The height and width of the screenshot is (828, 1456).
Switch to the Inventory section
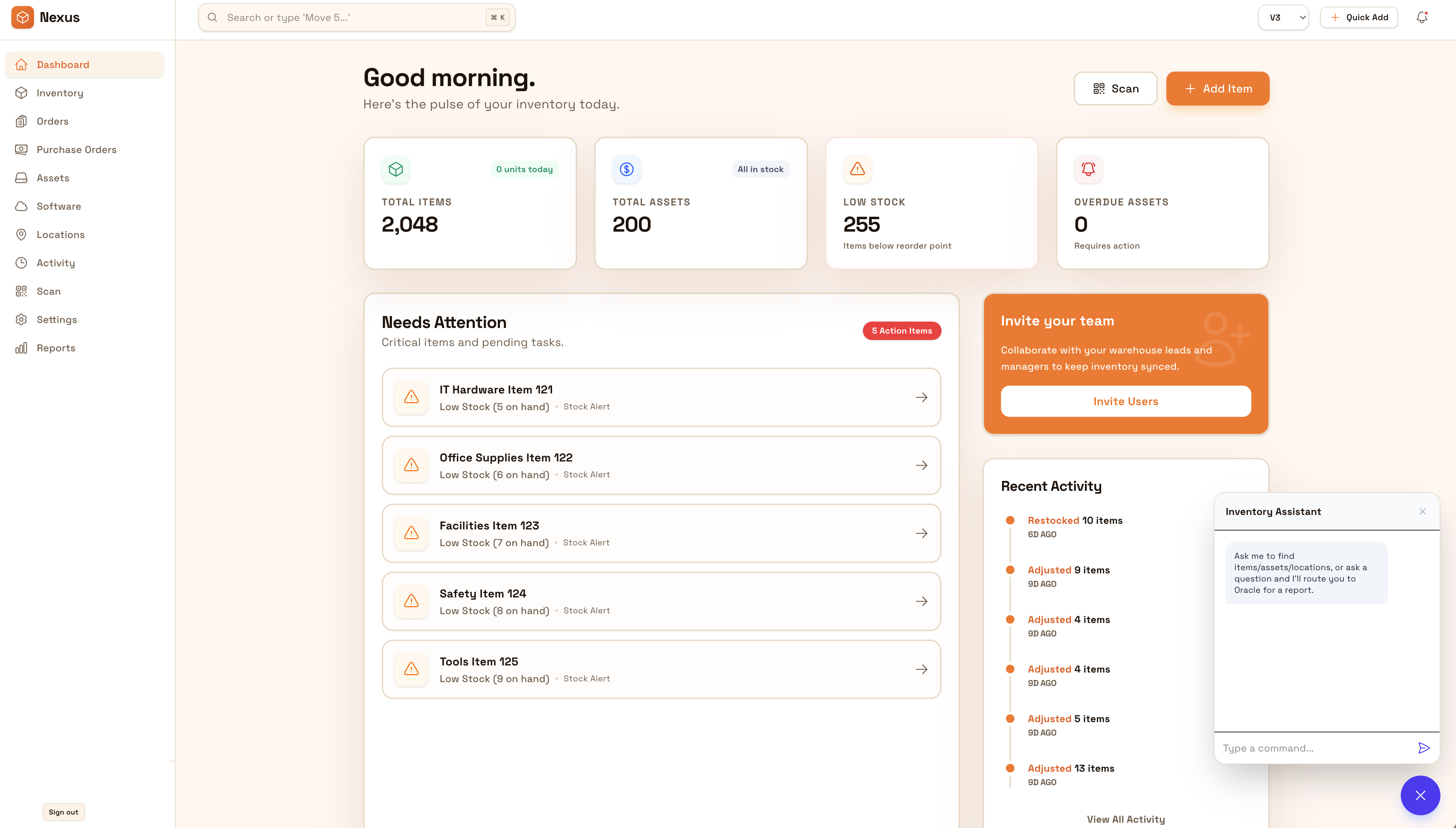tap(59, 93)
